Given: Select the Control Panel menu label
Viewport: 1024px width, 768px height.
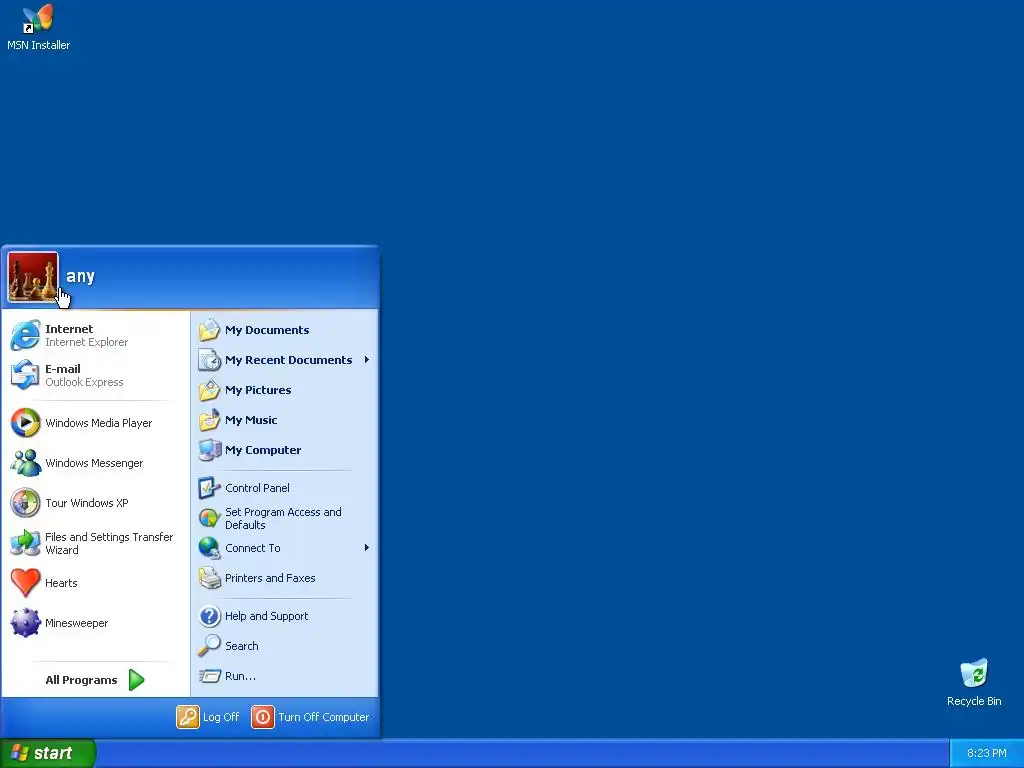Looking at the screenshot, I should pos(257,488).
